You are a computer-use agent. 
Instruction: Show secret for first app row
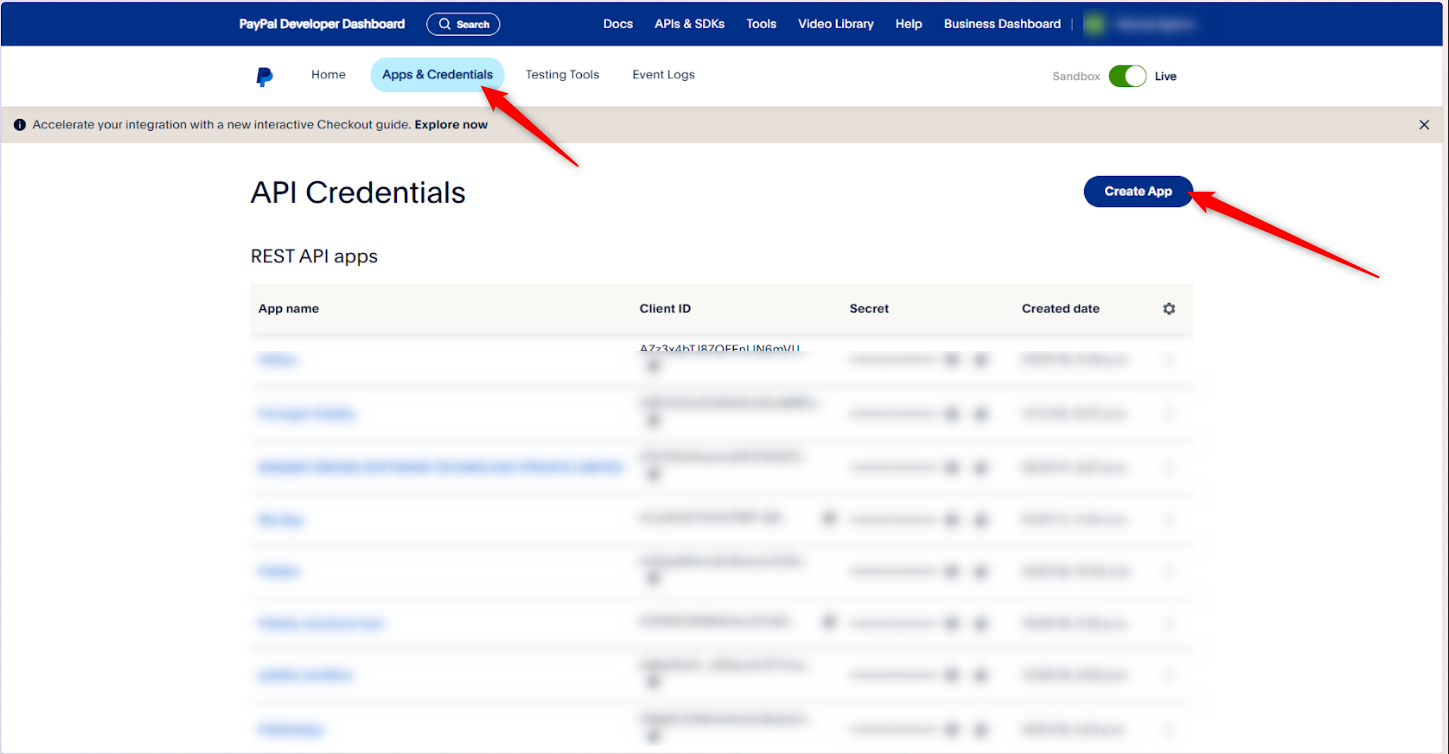952,360
